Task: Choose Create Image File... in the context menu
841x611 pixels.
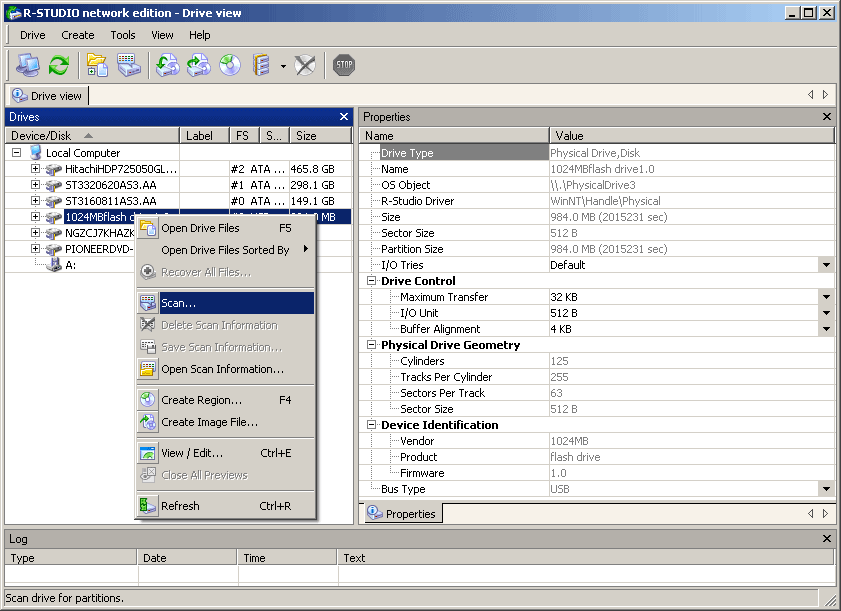Action: click(226, 422)
